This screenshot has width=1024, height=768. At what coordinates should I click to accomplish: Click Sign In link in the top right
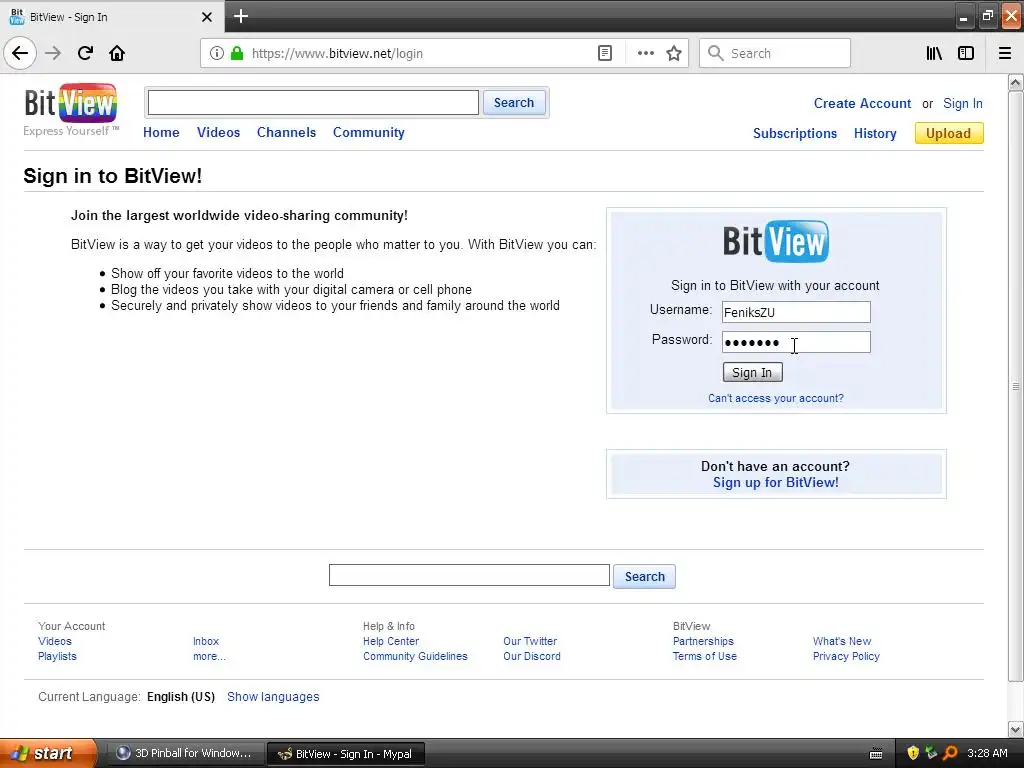[963, 103]
